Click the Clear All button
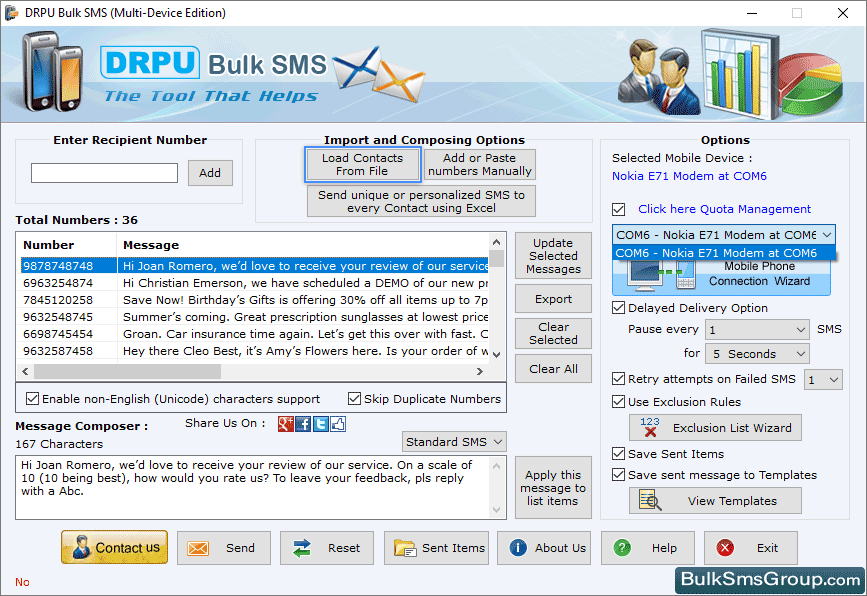This screenshot has height=596, width=867. coord(553,369)
